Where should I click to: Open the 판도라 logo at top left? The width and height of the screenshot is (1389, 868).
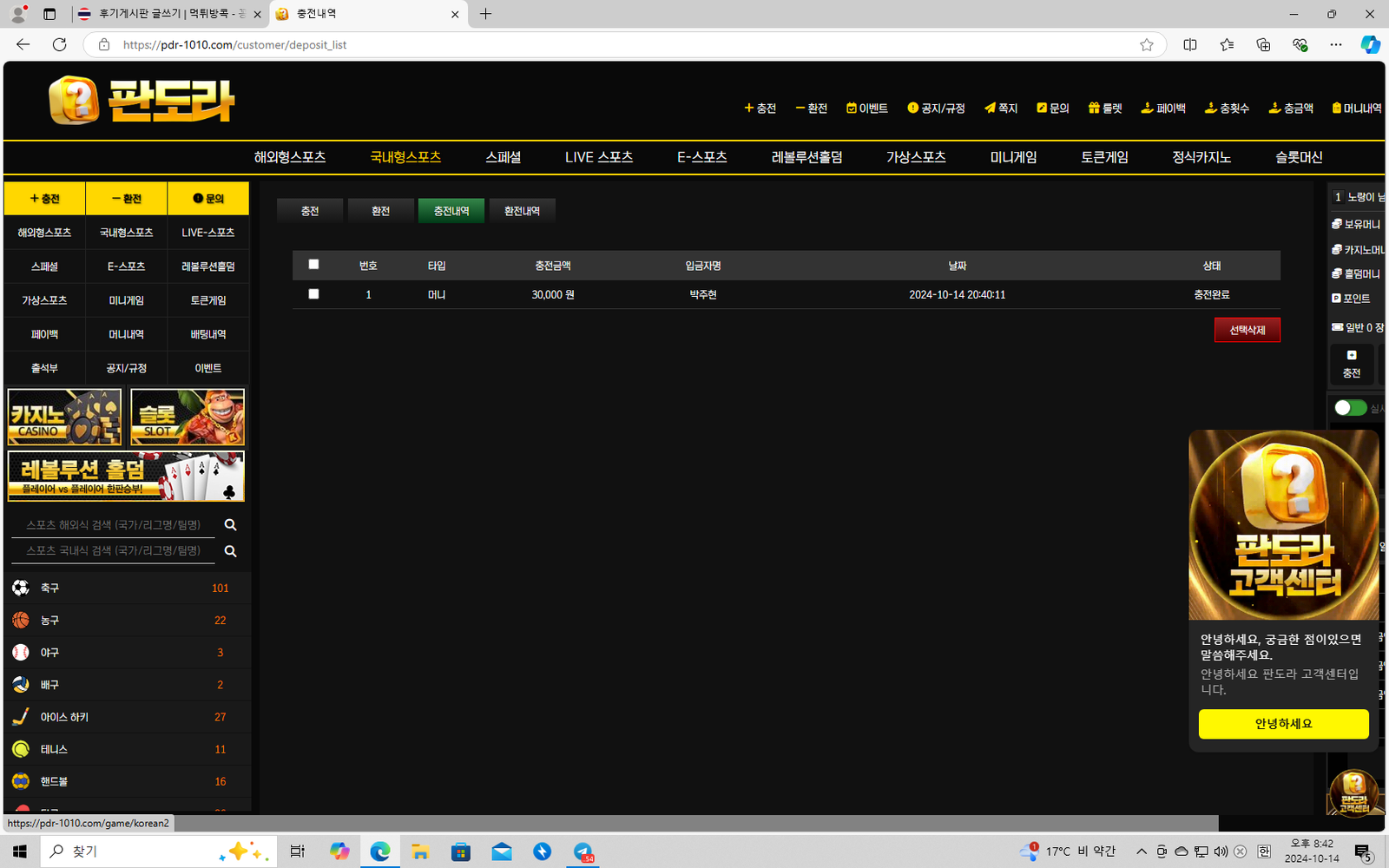pos(142,101)
